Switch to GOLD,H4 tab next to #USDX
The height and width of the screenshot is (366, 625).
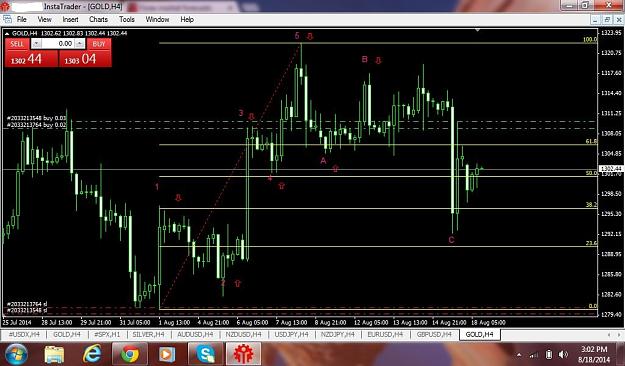click(x=67, y=335)
